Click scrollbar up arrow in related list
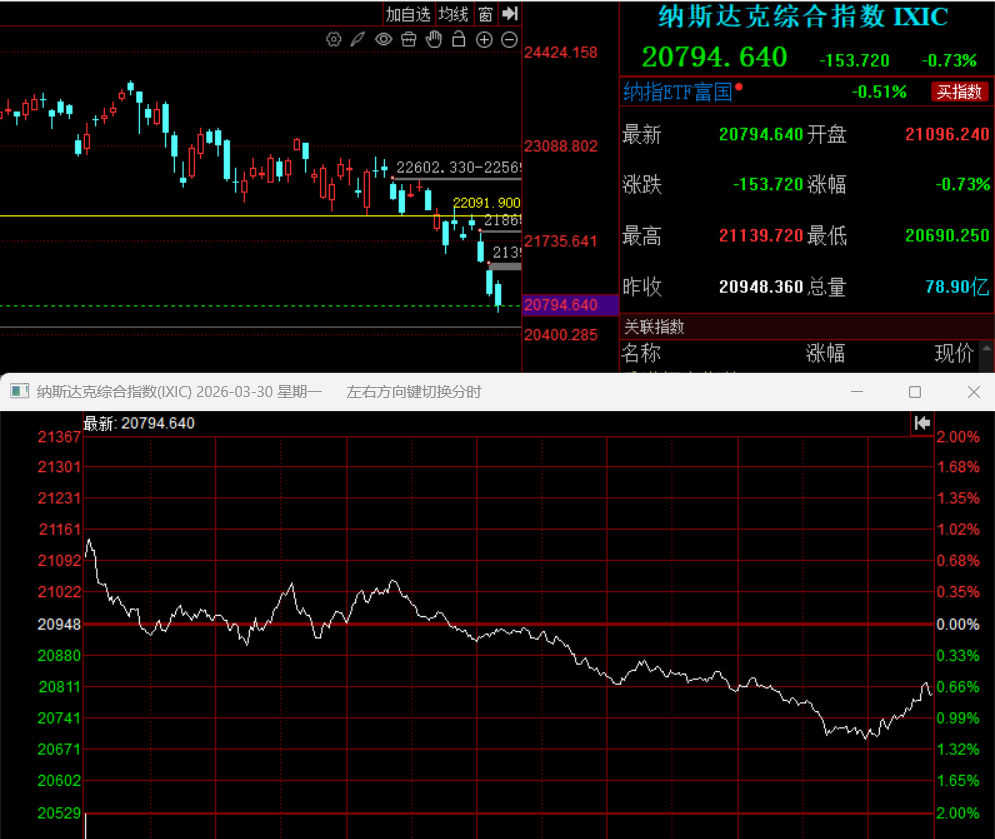995x839 pixels. (987, 348)
